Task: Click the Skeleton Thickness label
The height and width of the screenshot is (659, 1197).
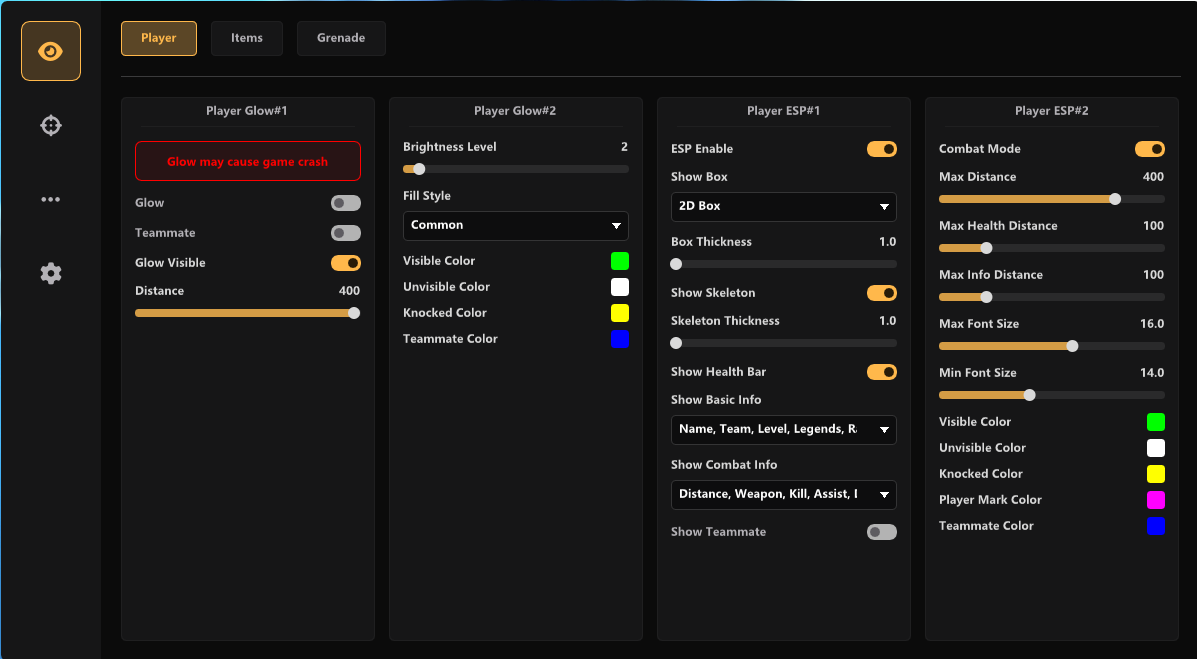Action: click(x=725, y=321)
